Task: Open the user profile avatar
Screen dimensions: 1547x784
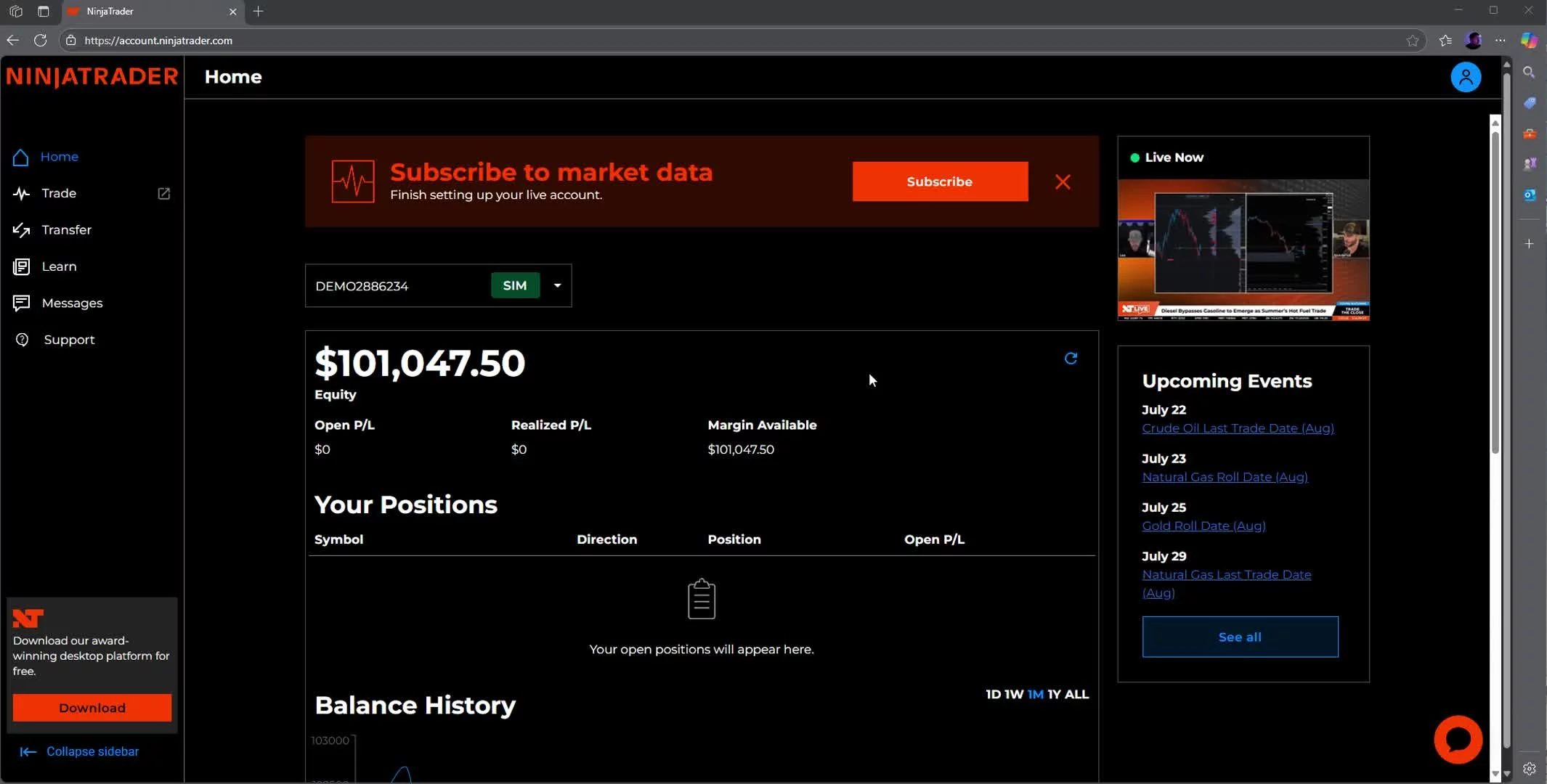Action: click(1466, 77)
